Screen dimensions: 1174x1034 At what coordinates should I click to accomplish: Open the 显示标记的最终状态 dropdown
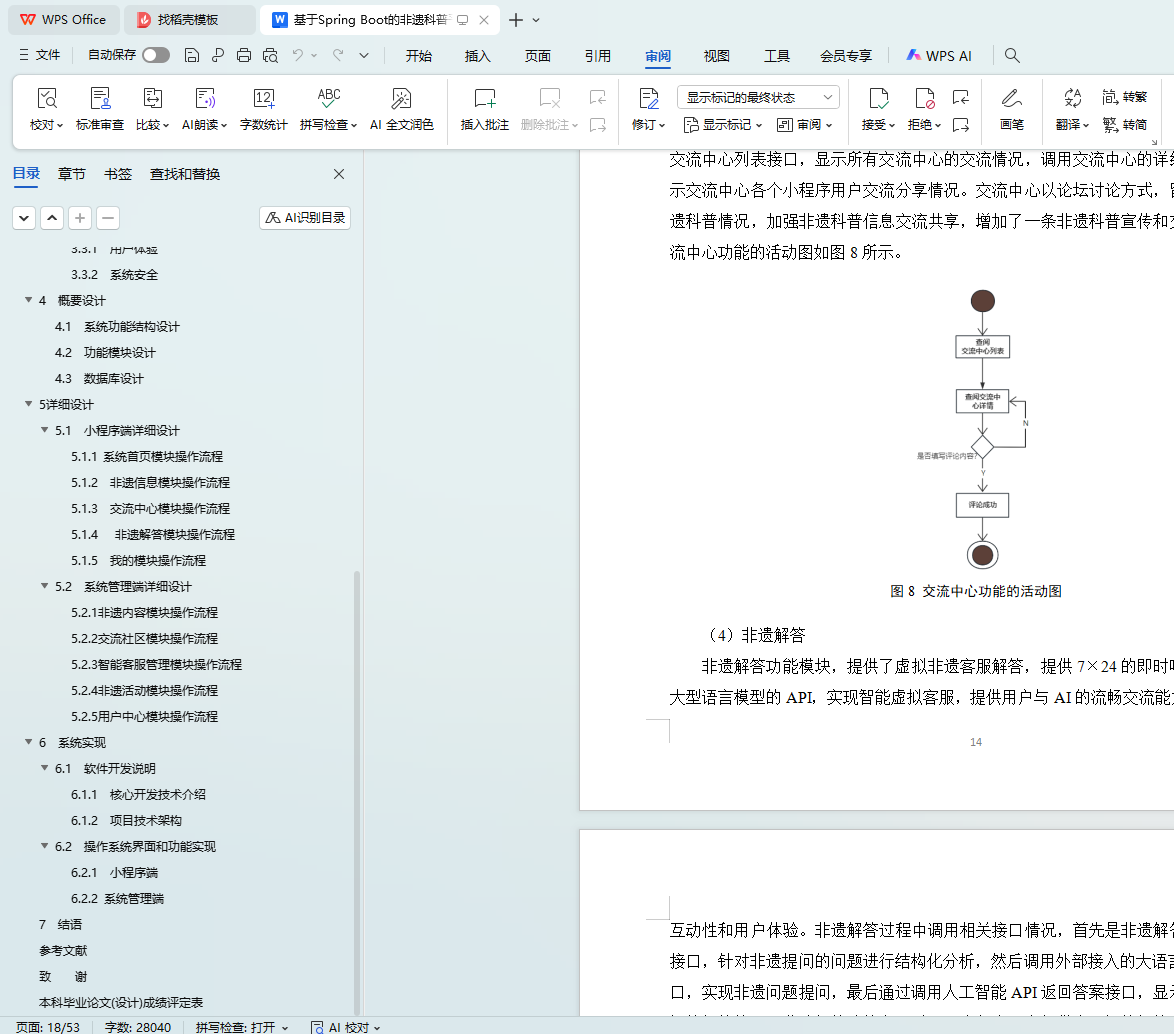[x=758, y=97]
